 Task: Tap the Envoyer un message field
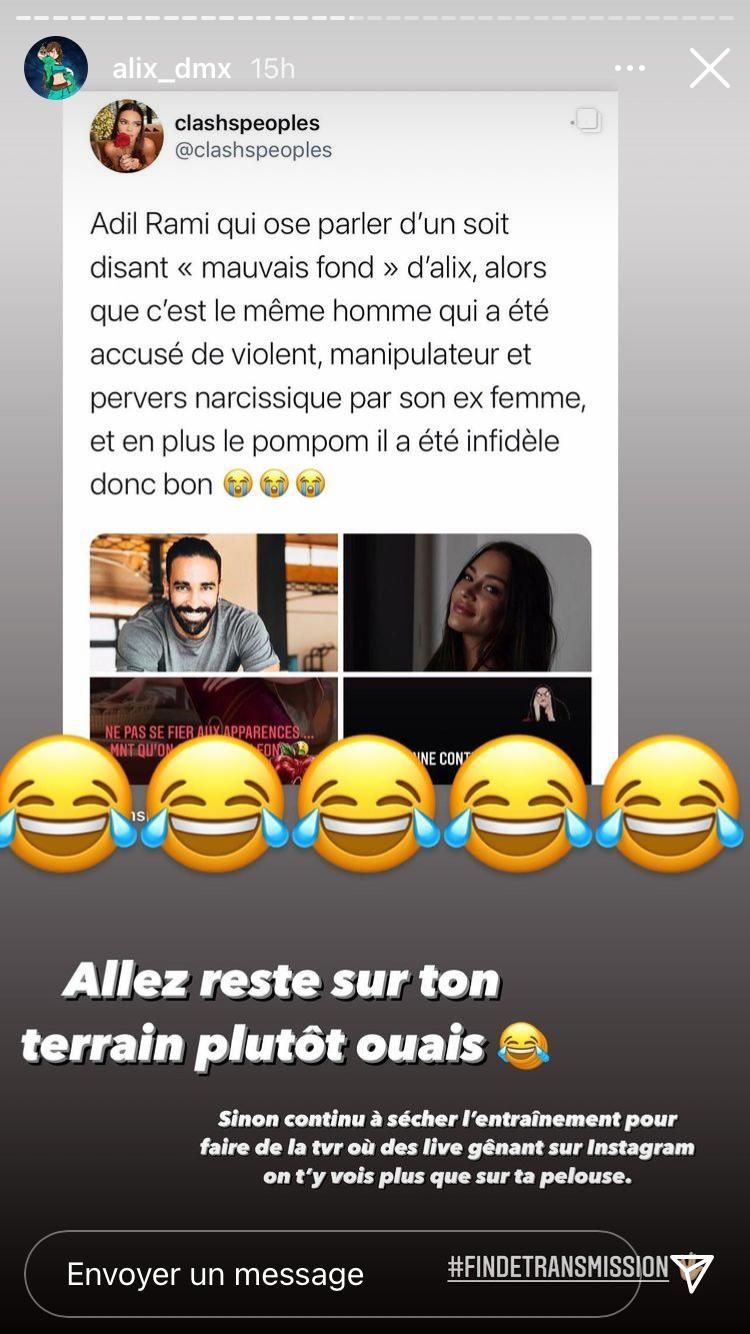pyautogui.click(x=332, y=1273)
